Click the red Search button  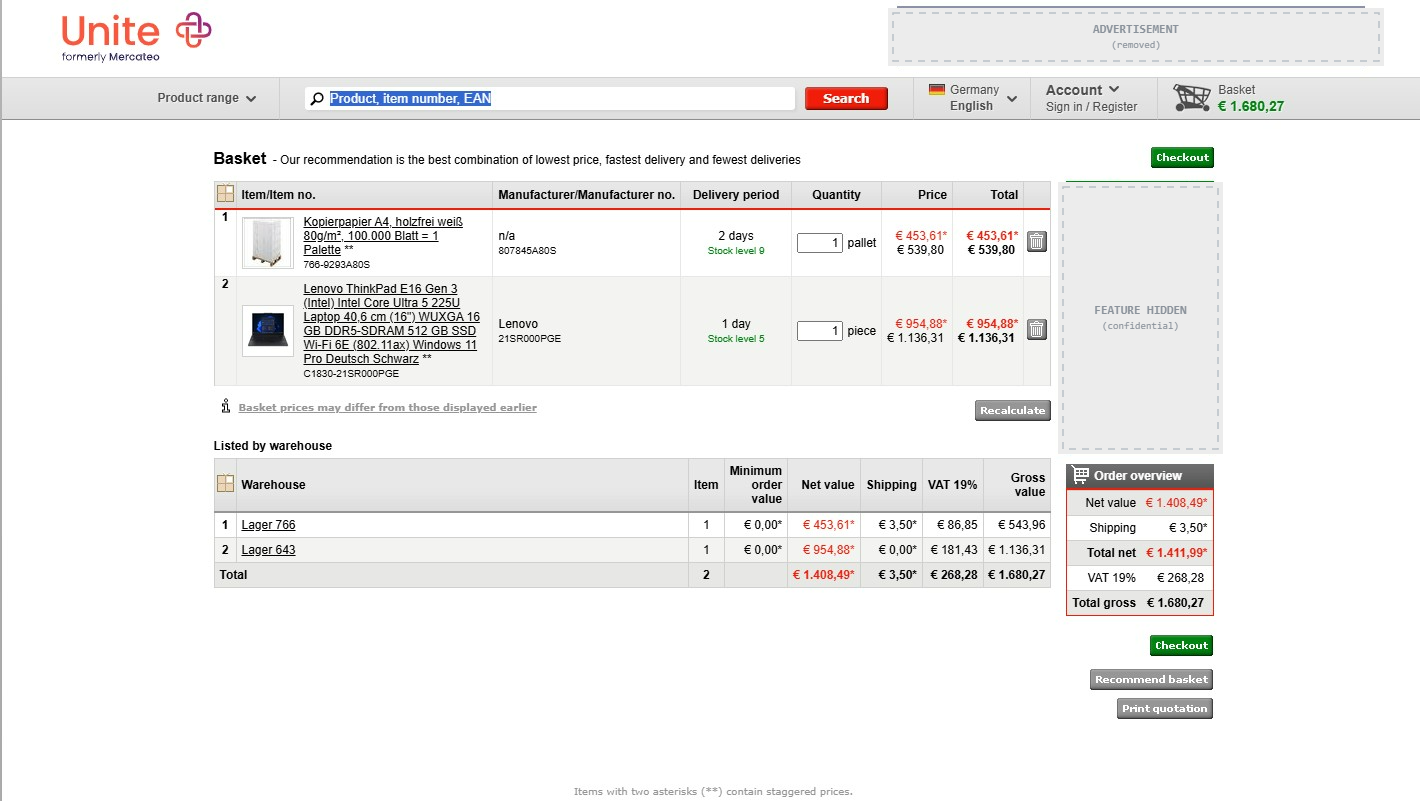846,98
